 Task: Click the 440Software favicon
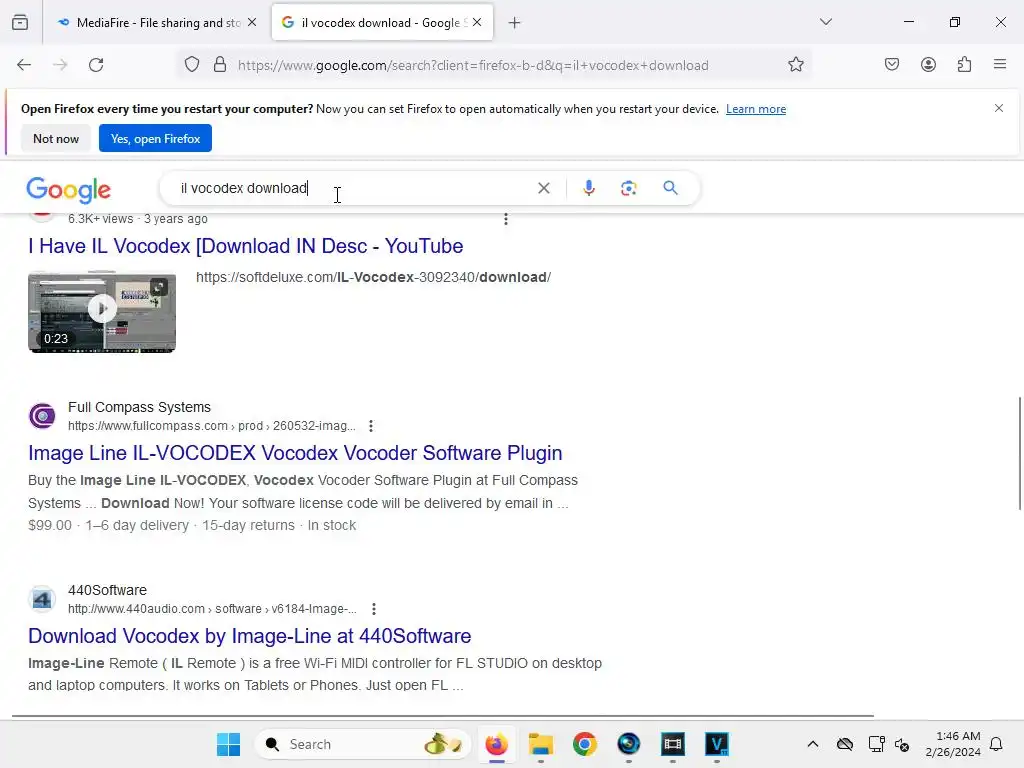pos(42,599)
